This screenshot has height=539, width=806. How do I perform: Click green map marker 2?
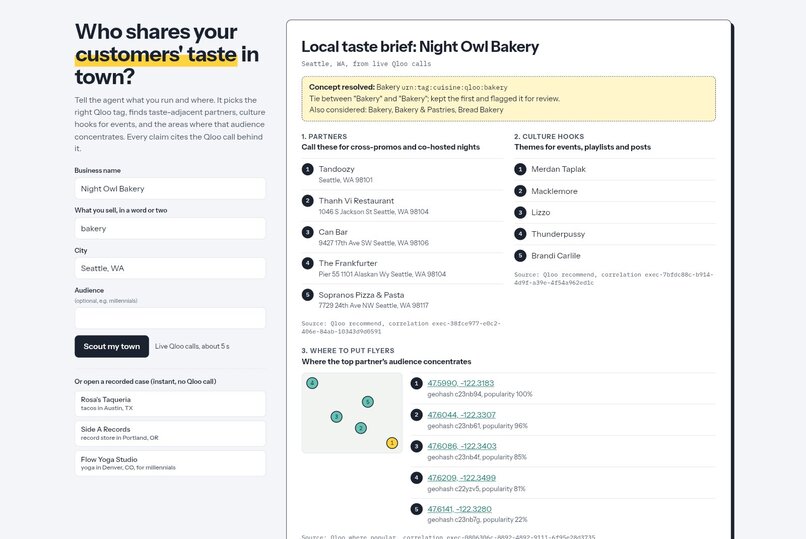coord(361,428)
